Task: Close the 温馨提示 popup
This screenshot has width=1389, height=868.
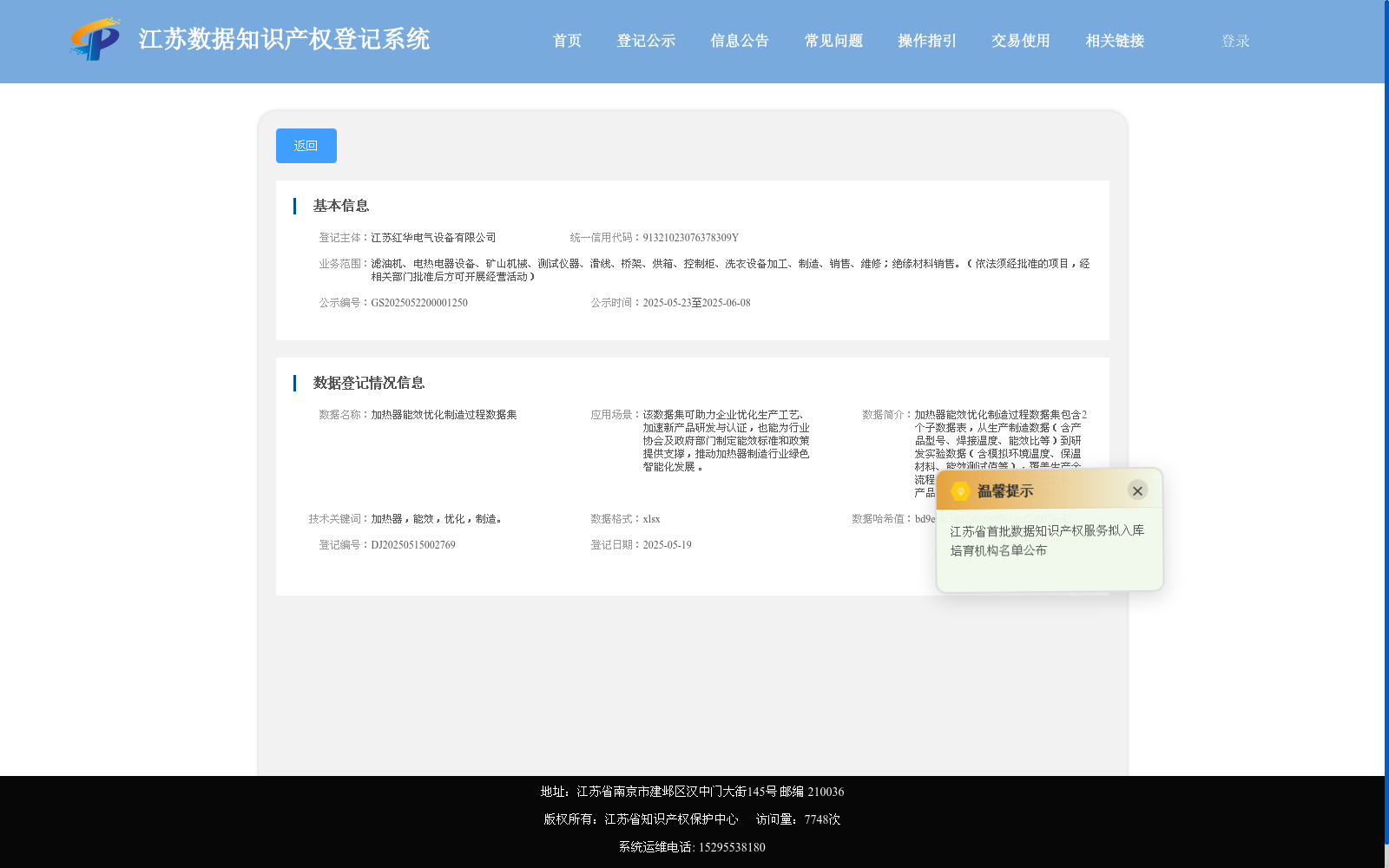Action: [x=1137, y=490]
